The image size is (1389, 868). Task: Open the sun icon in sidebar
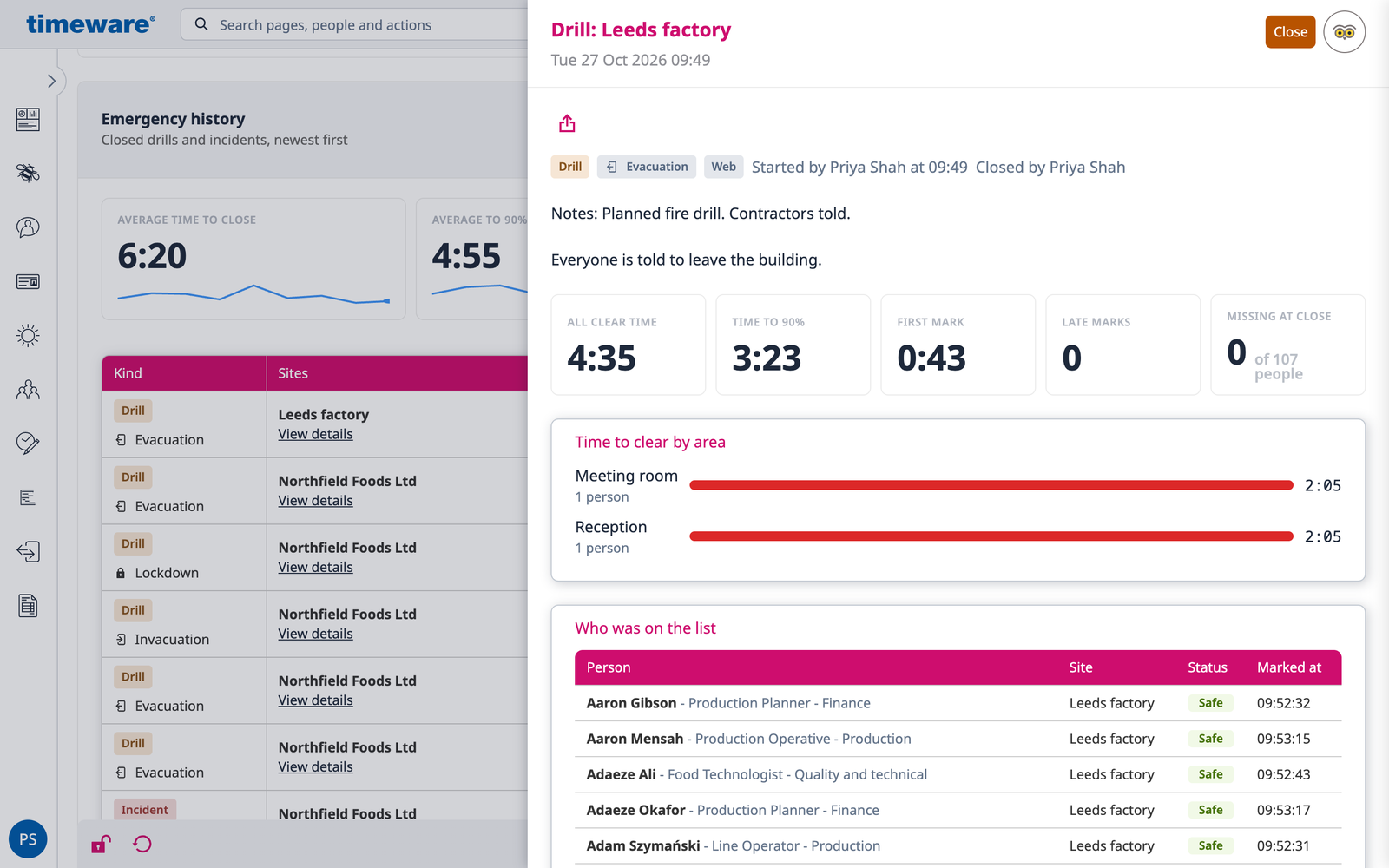tap(28, 336)
